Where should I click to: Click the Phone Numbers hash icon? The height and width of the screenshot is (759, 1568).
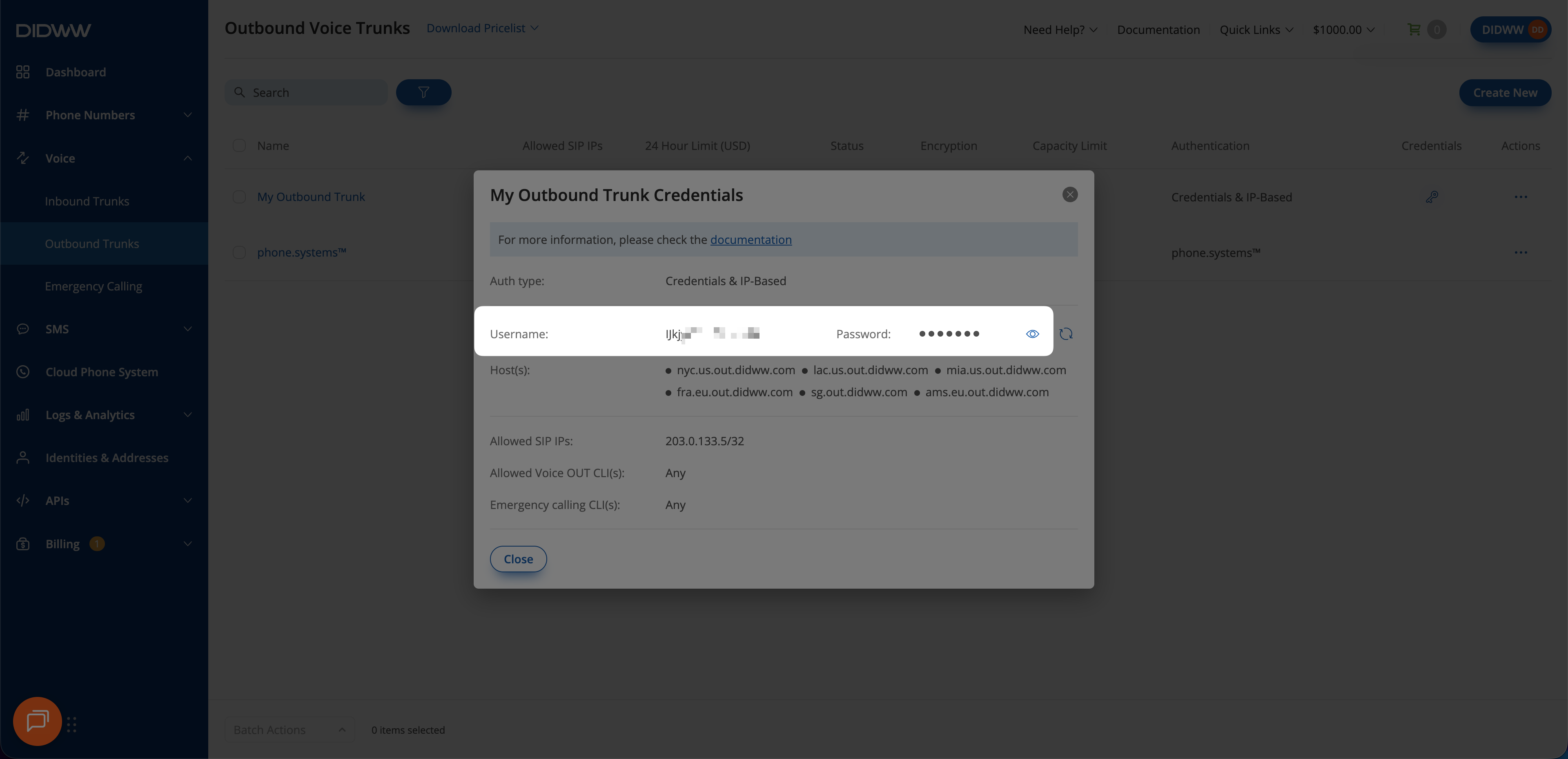point(23,114)
